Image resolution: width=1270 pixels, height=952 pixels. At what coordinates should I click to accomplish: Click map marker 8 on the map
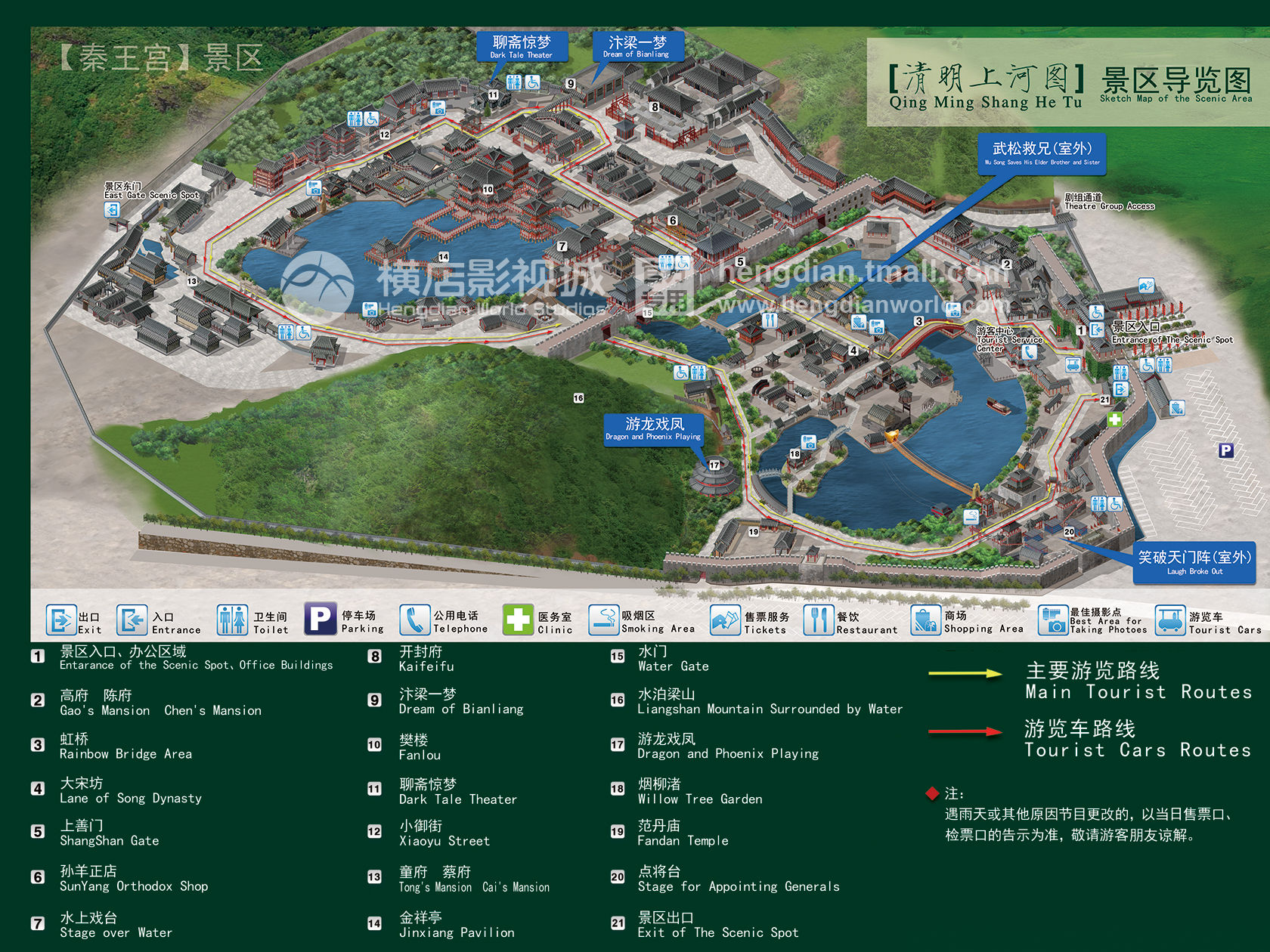pyautogui.click(x=655, y=107)
